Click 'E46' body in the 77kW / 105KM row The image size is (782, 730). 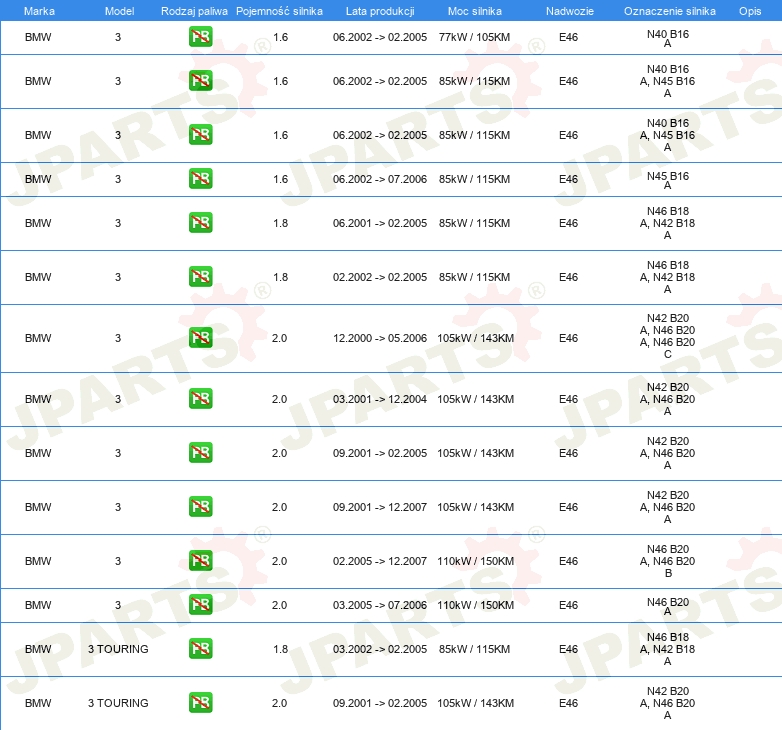[x=569, y=37]
